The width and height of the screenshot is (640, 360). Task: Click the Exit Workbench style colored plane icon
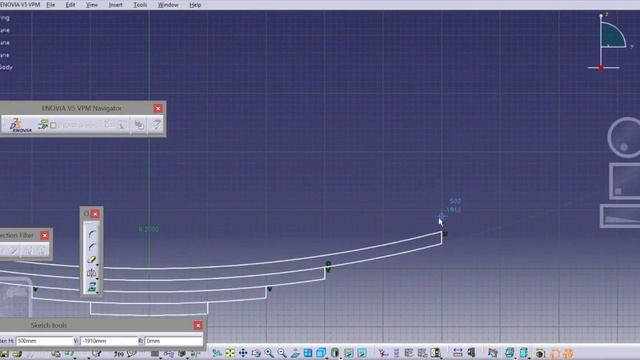pos(492,353)
